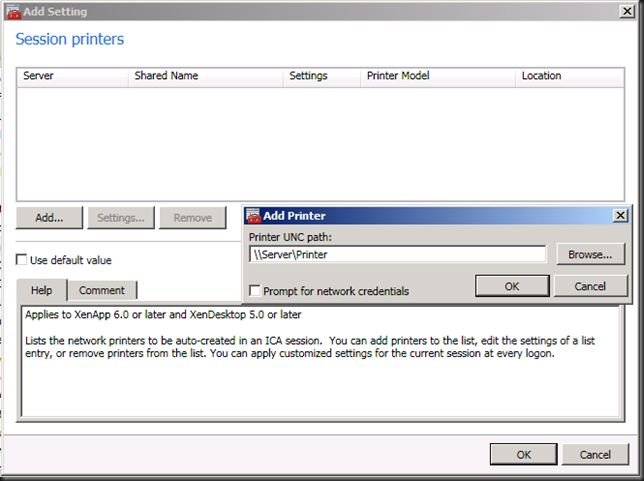The height and width of the screenshot is (481, 644).
Task: Confirm Add Printer dialog with OK
Action: click(x=512, y=286)
